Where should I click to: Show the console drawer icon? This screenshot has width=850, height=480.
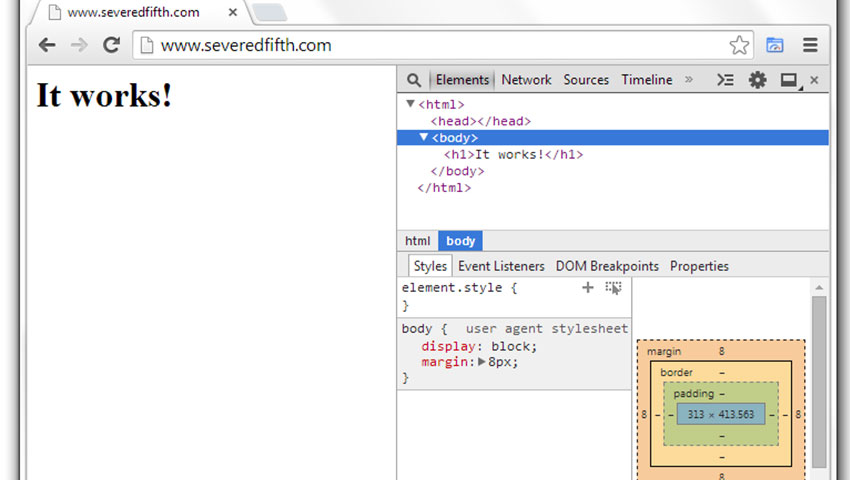(x=726, y=80)
